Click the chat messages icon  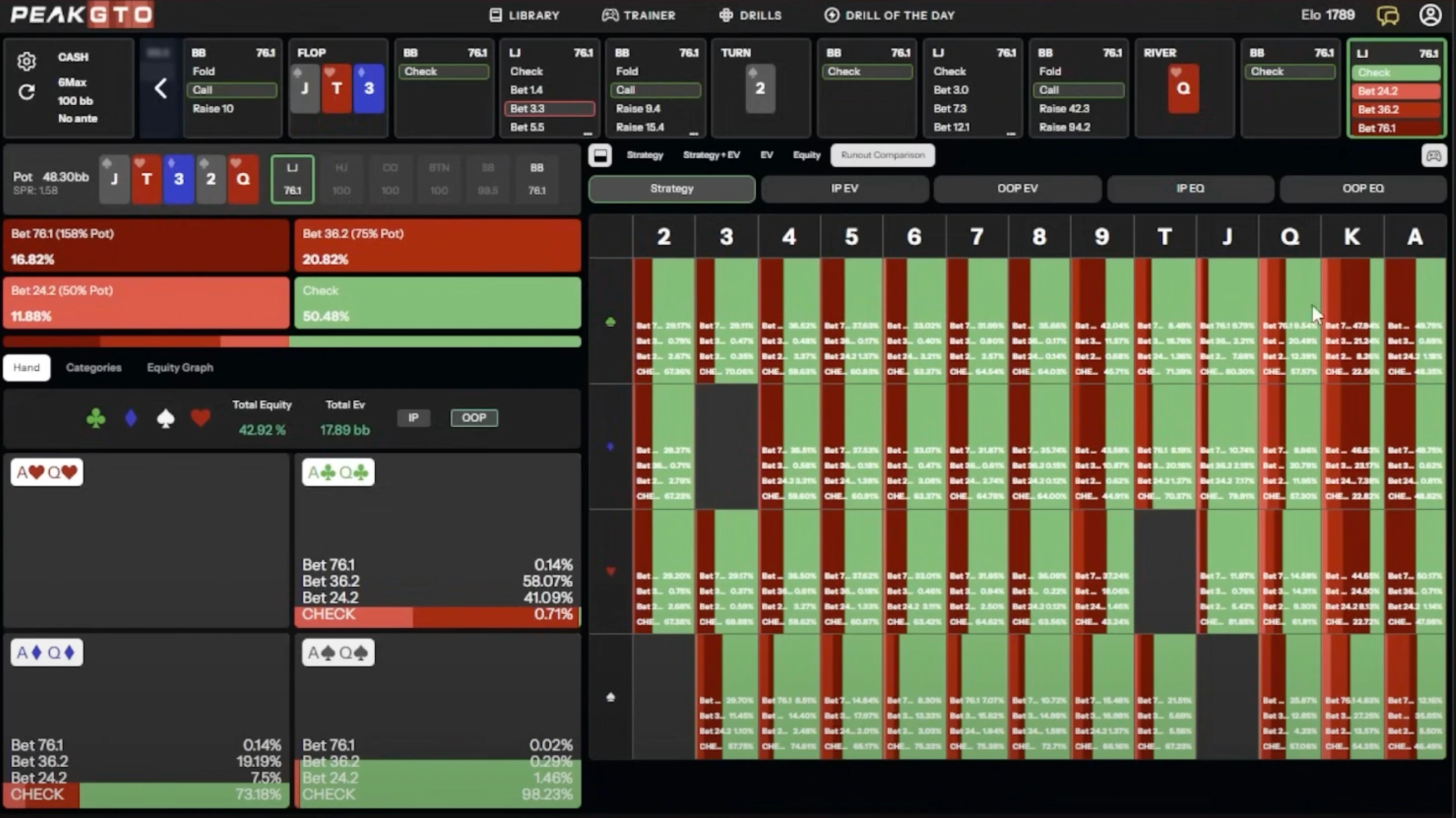(1387, 15)
